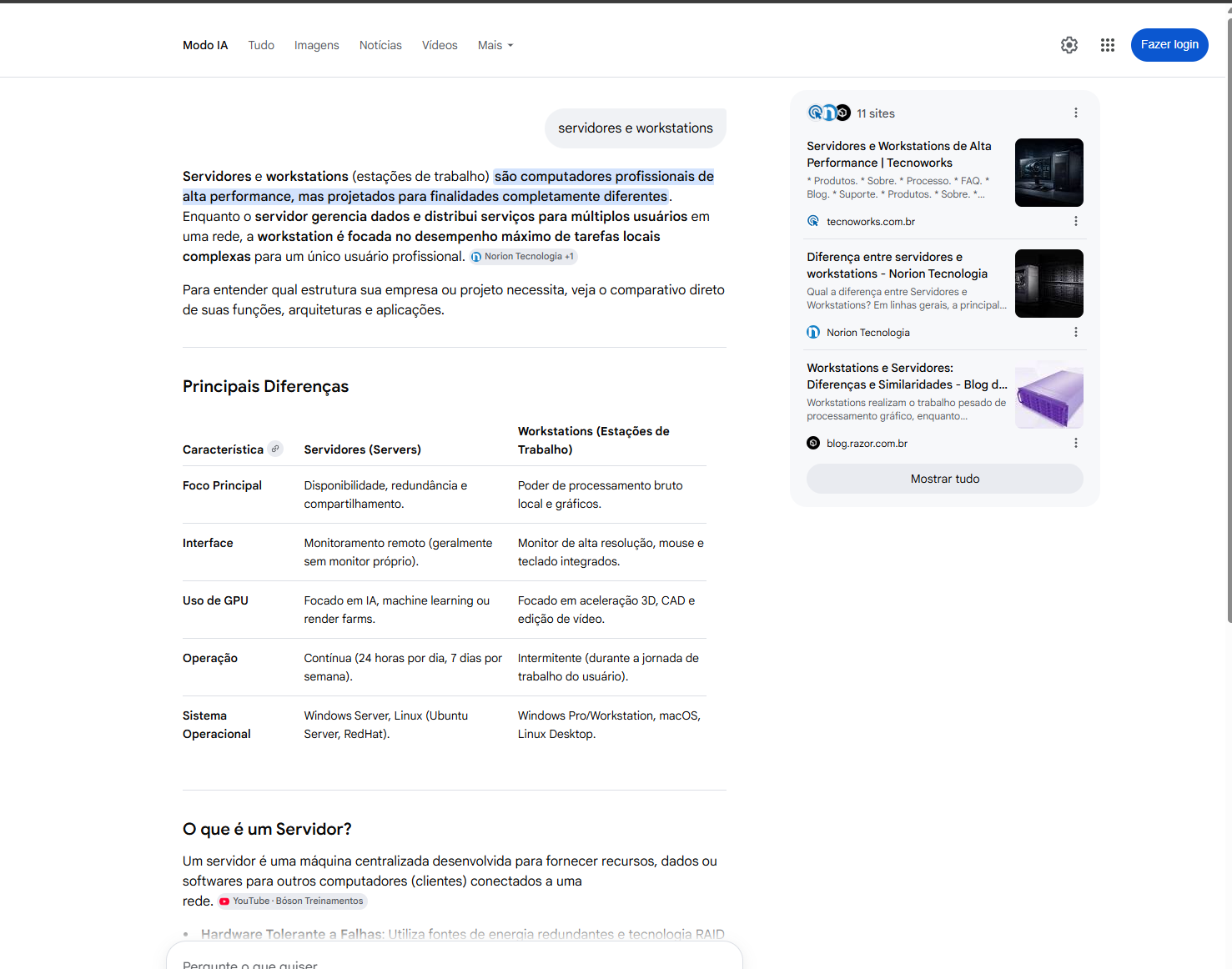The height and width of the screenshot is (969, 1232).
Task: Click the 'Um servidor é uma máquina centralizada' paragraph
Action: (x=450, y=881)
